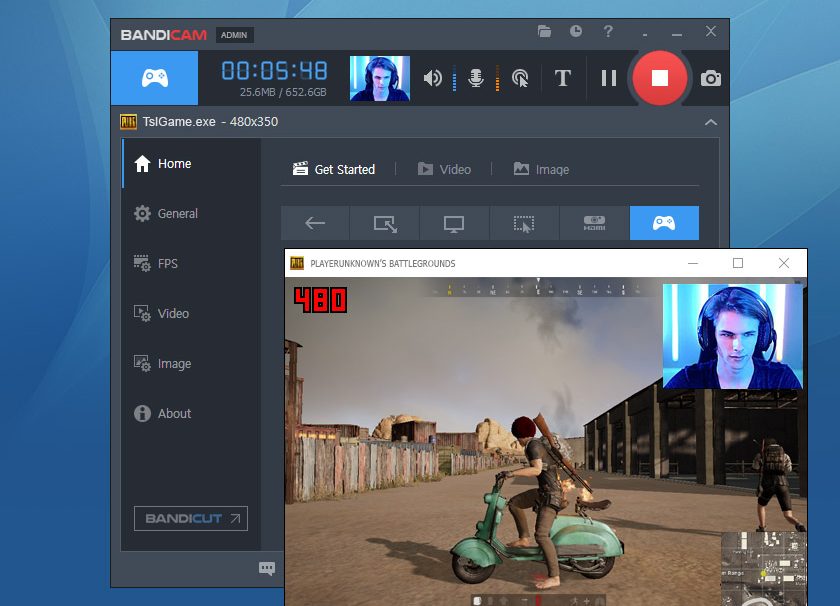The width and height of the screenshot is (840, 606).
Task: Toggle microphone recording
Action: pyautogui.click(x=475, y=78)
